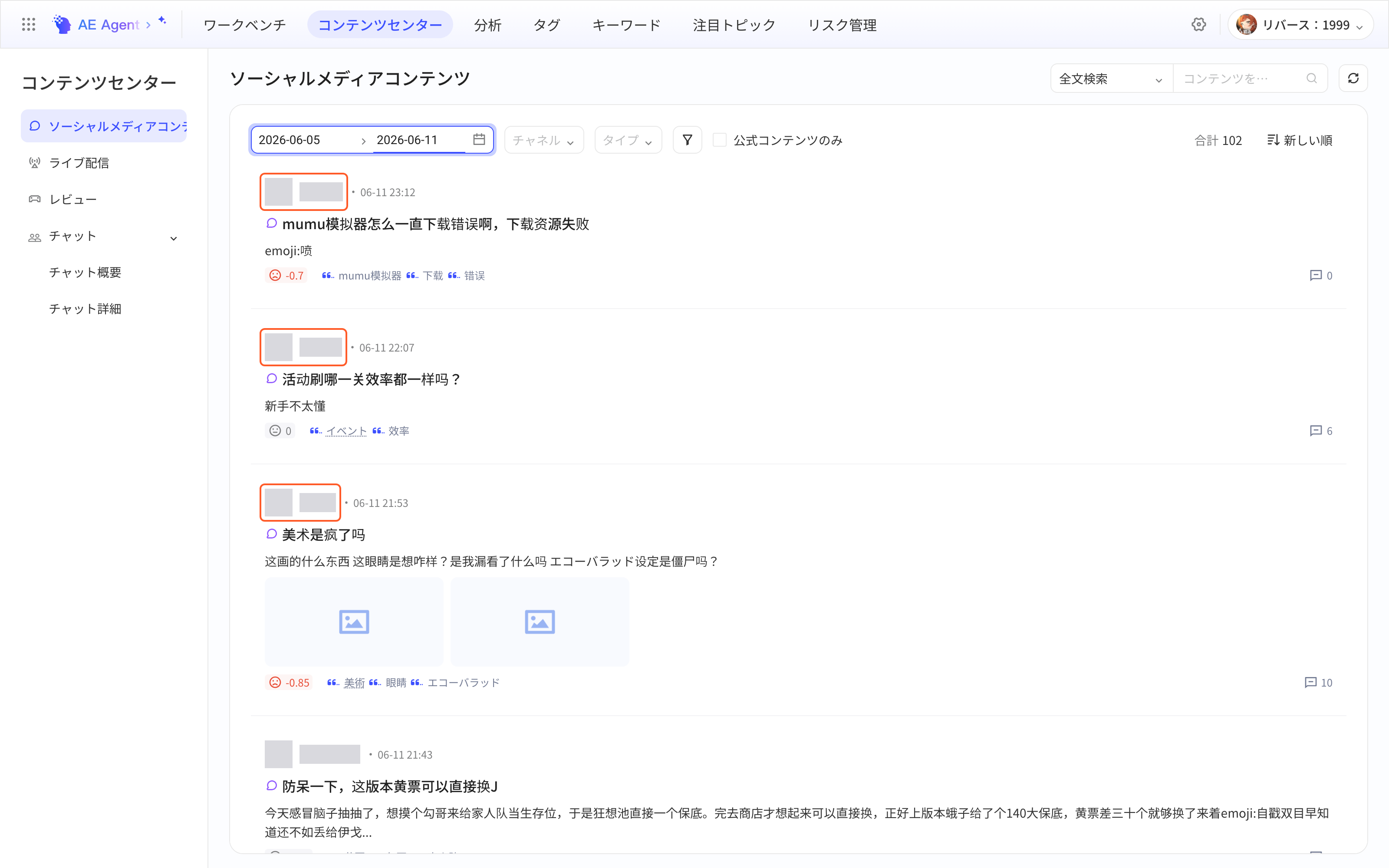Open the チャネル dropdown

point(543,139)
